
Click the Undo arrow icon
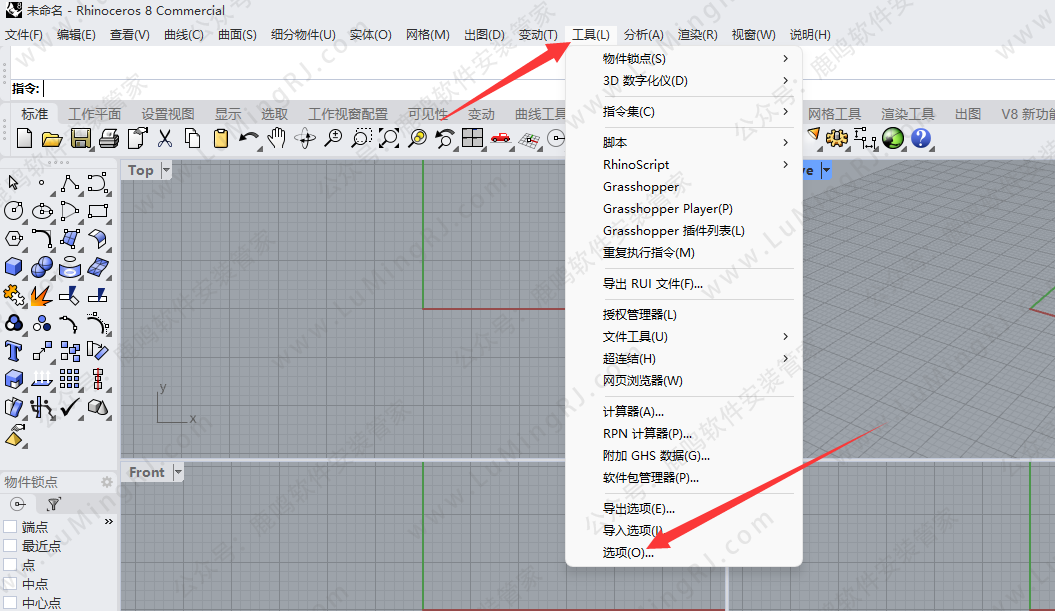[x=248, y=138]
